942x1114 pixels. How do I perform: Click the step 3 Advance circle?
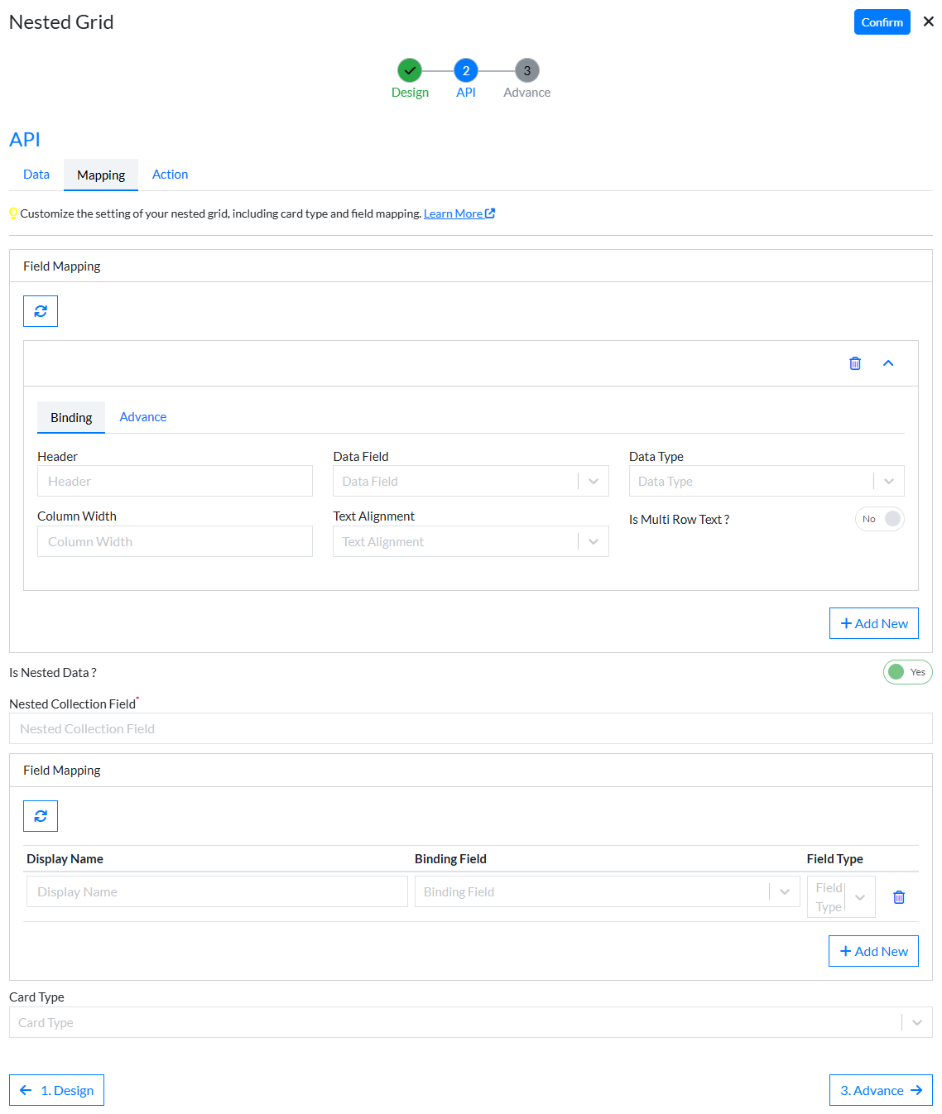[527, 71]
